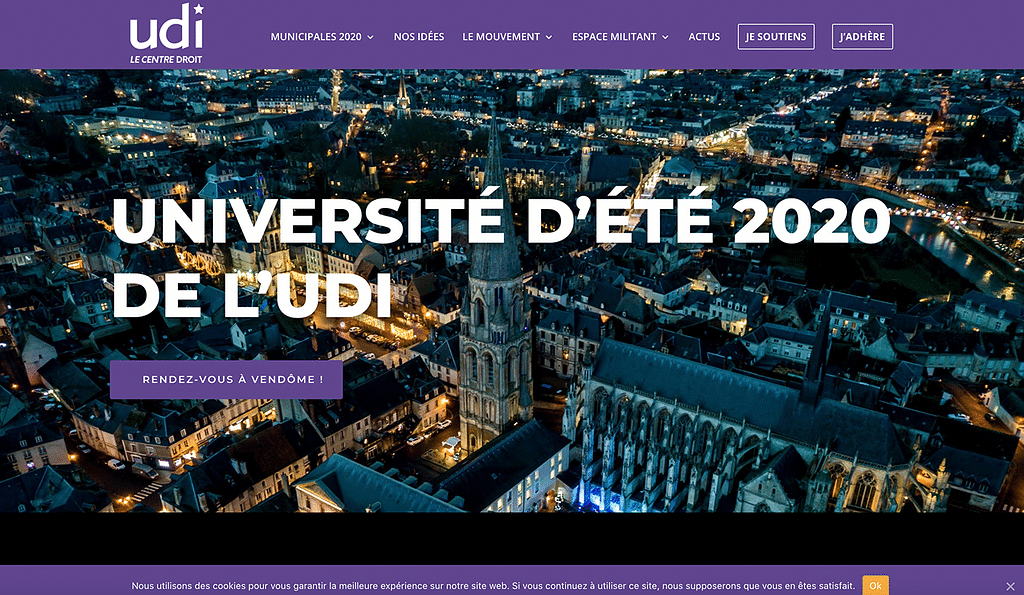Click the Le Centre Droit tagline

coord(167,59)
